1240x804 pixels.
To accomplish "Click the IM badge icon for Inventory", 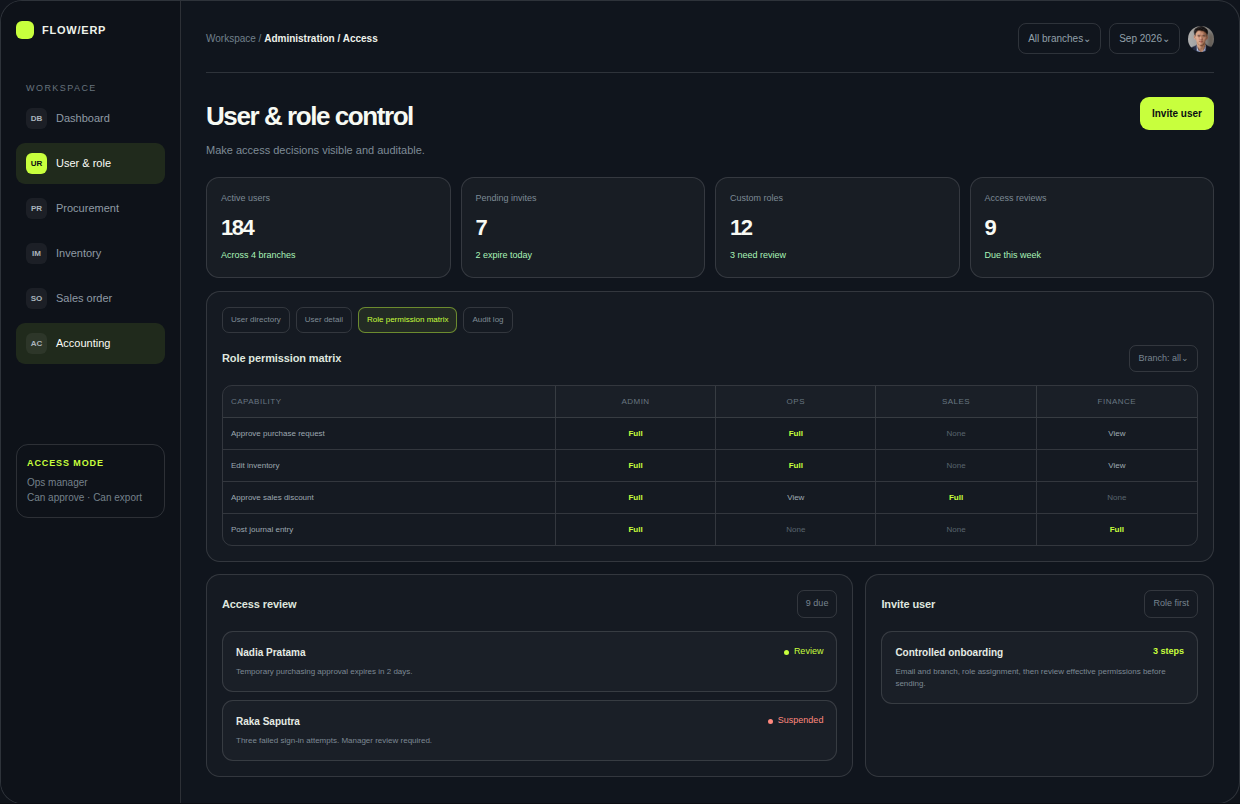I will [36, 253].
